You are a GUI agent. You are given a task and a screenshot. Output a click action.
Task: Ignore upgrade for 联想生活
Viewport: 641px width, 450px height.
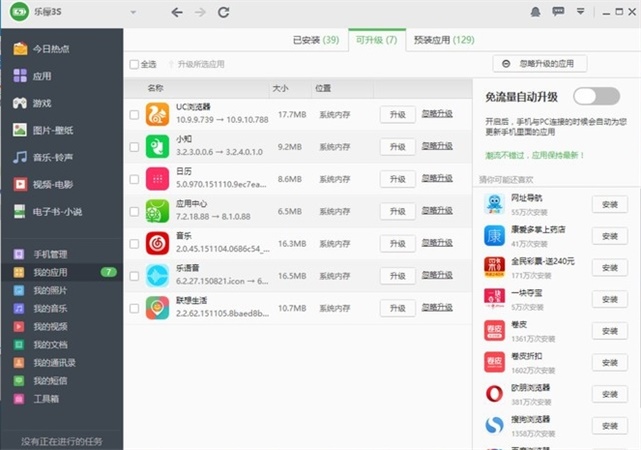437,307
